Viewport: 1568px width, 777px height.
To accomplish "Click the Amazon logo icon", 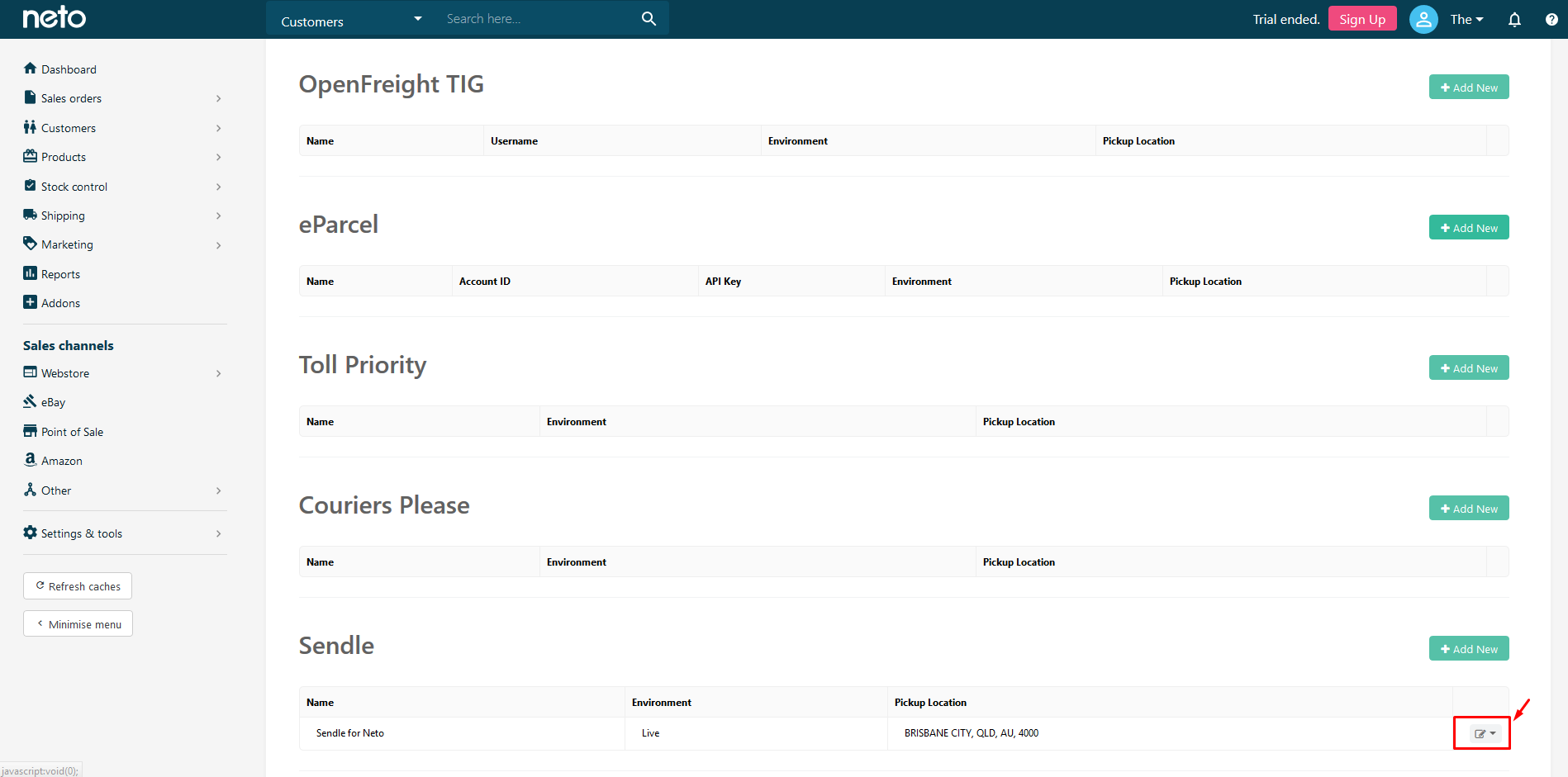I will [30, 460].
